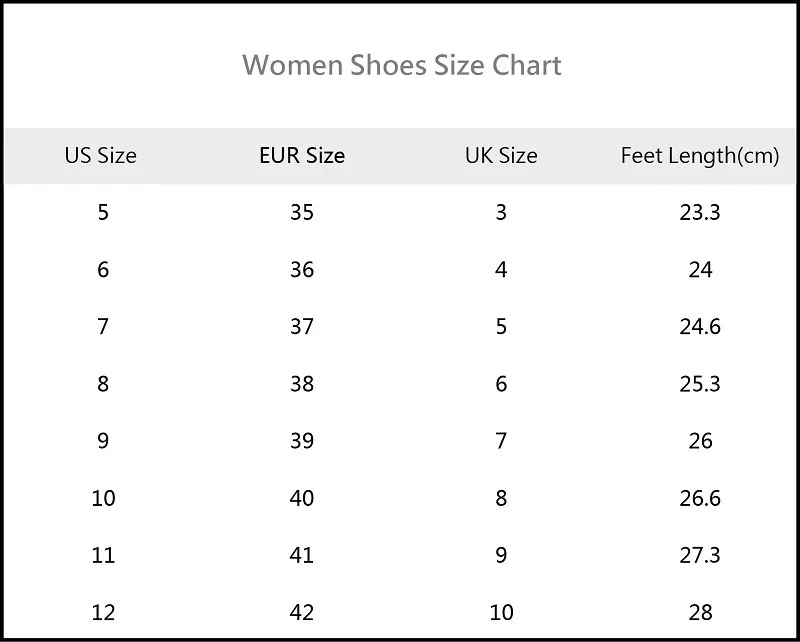Click the 25.3 feet length value
800x642 pixels.
[700, 384]
